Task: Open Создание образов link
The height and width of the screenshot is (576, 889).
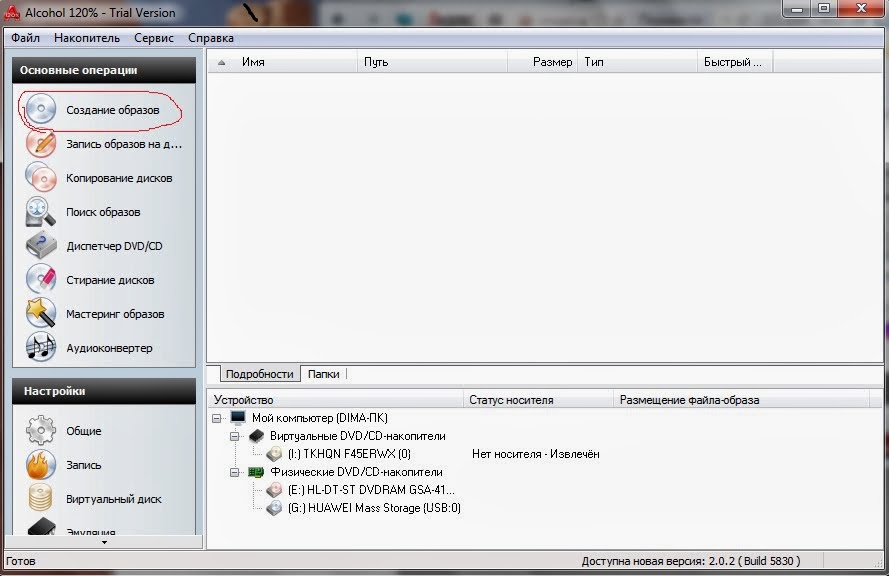Action: click(113, 110)
